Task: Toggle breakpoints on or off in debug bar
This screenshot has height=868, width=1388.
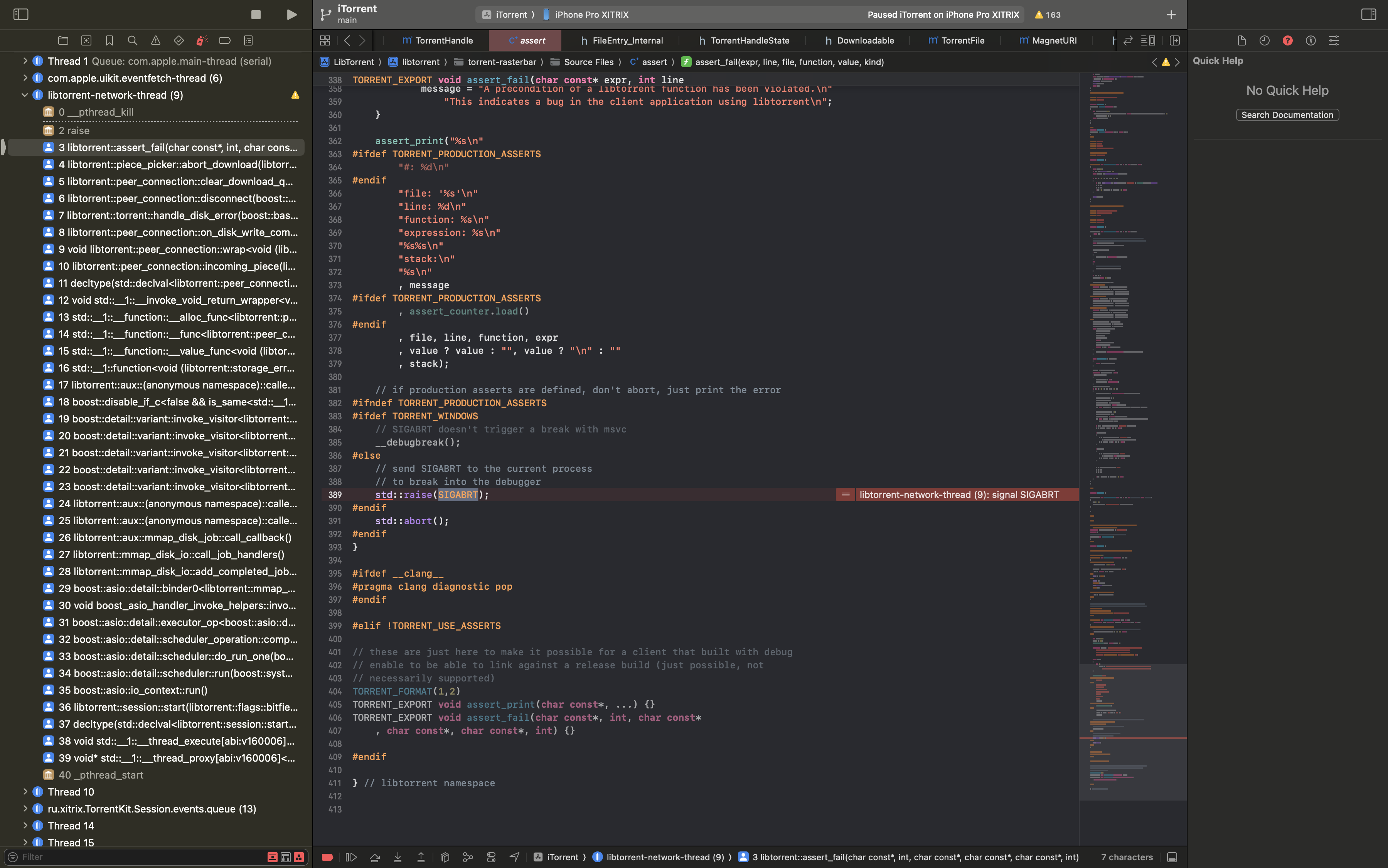Action: click(327, 856)
